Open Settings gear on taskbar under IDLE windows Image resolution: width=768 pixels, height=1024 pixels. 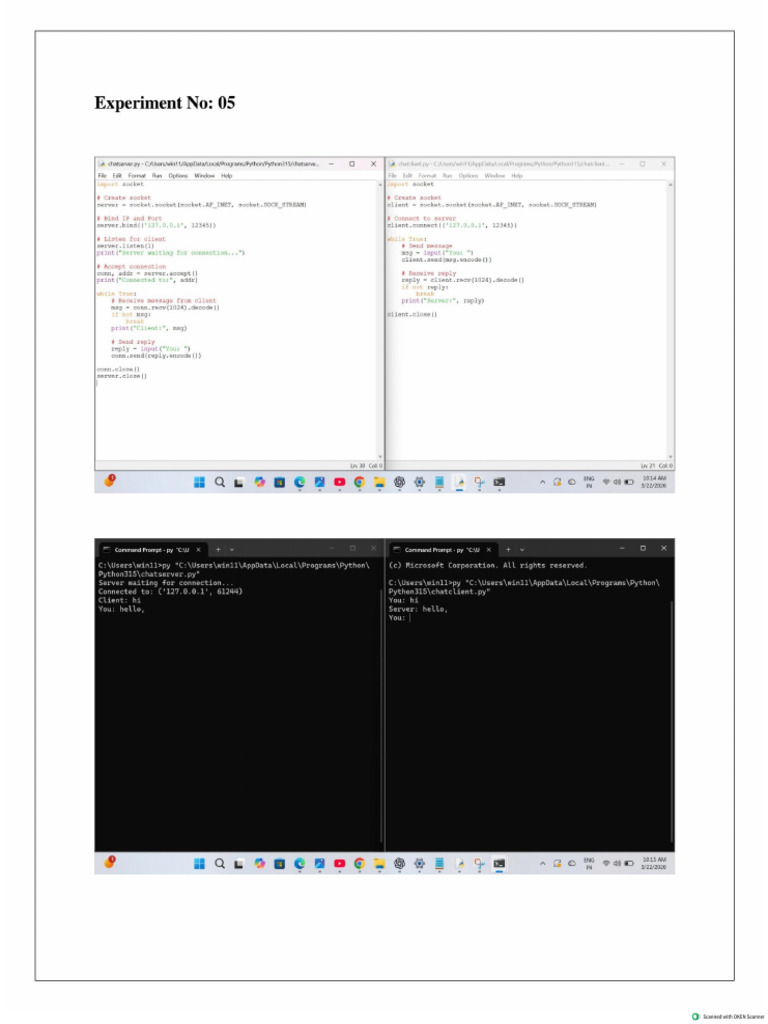pos(419,482)
